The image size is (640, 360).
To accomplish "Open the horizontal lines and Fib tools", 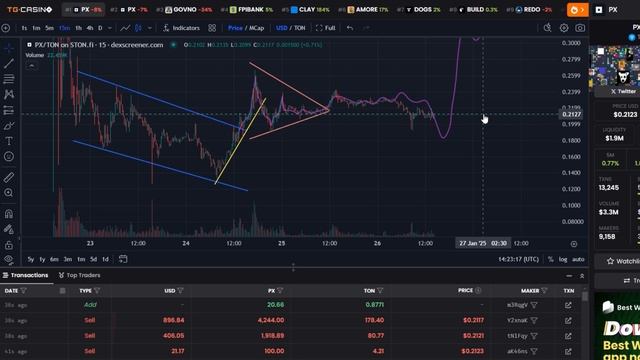I will point(9,79).
